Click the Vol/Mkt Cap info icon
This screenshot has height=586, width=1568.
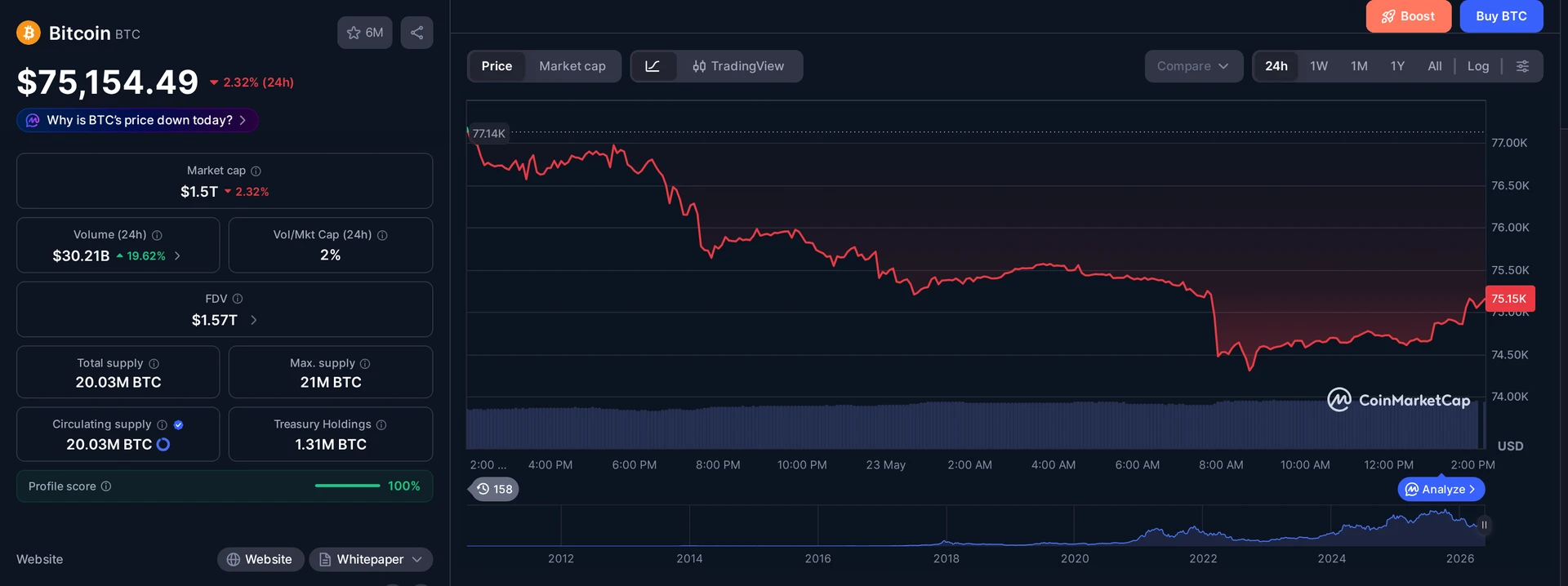pos(382,235)
